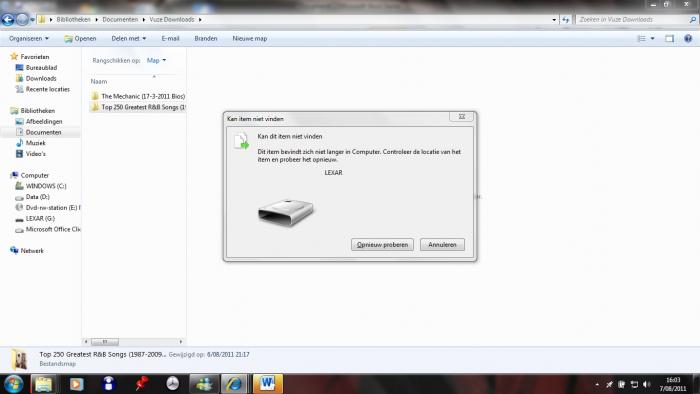Change the Rangschikken op Map dropdown
This screenshot has height=394, width=700.
pyautogui.click(x=156, y=60)
